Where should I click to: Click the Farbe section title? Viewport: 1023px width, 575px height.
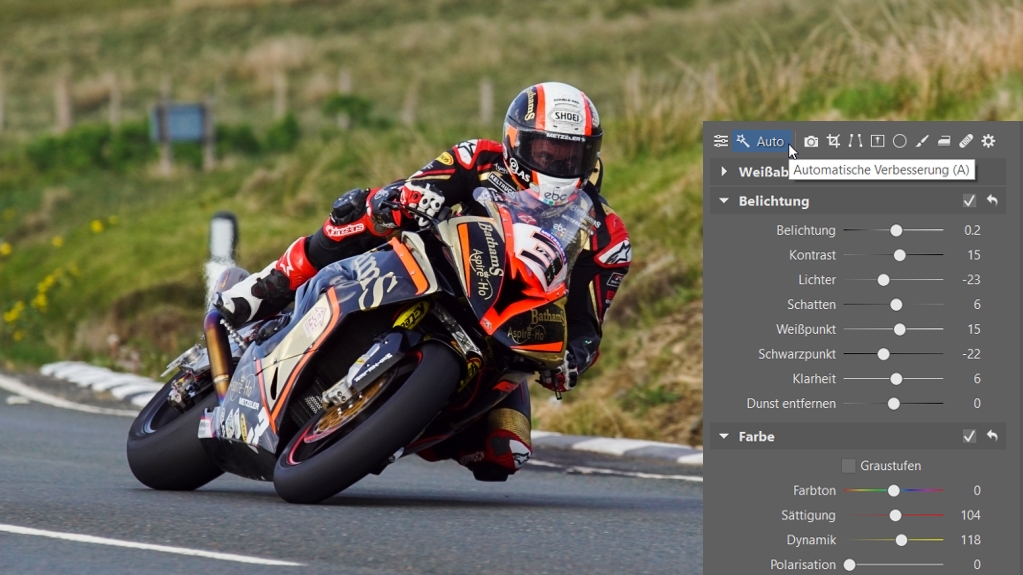[x=756, y=437]
